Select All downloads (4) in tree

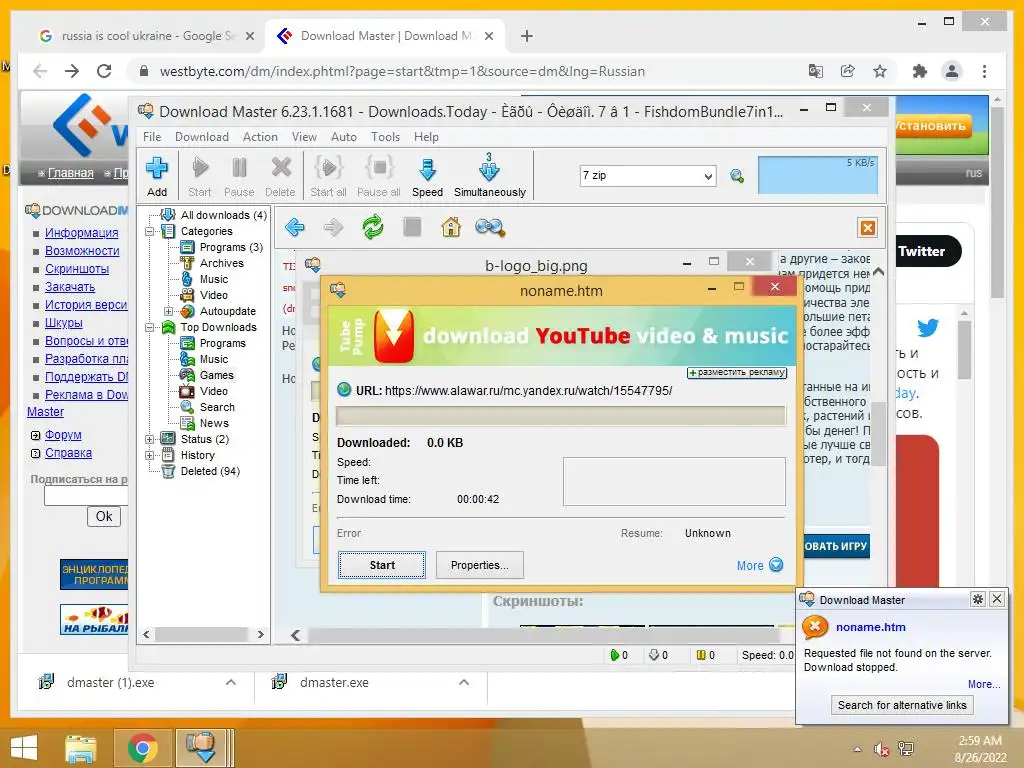coord(224,216)
